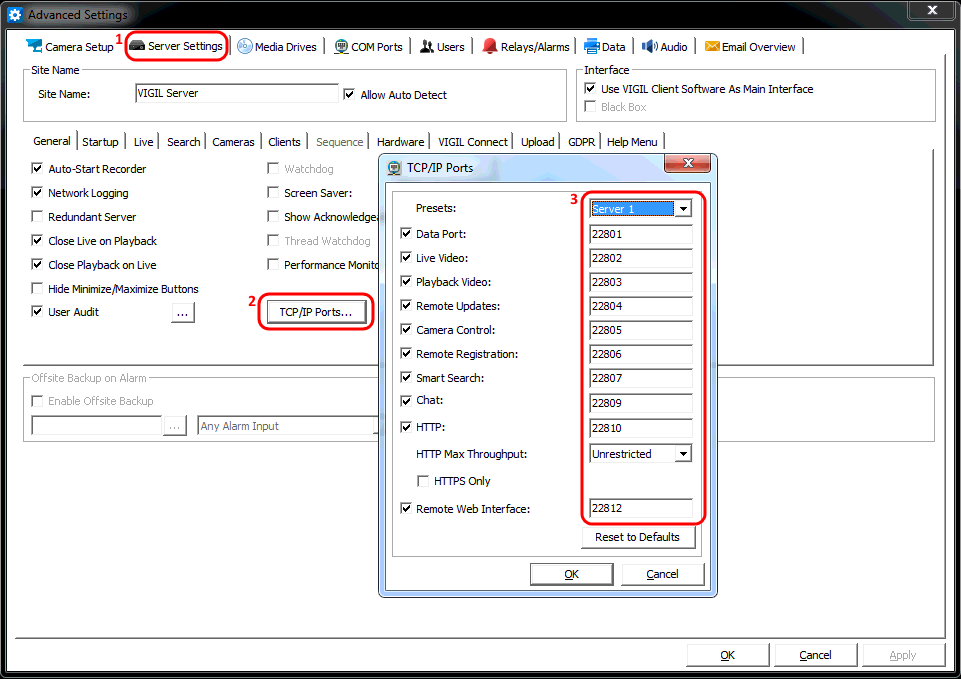Click the Playback Video port field 22803
The width and height of the screenshot is (961, 679).
(x=640, y=282)
